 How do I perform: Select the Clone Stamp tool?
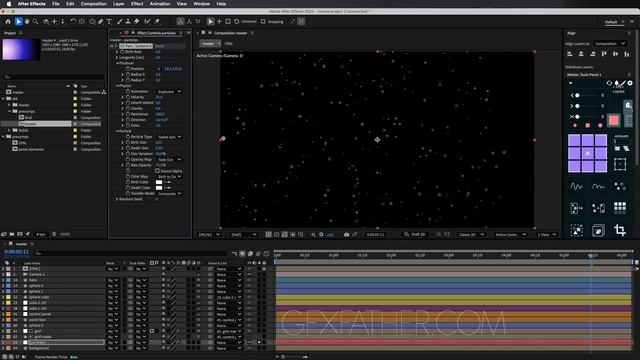(x=128, y=21)
